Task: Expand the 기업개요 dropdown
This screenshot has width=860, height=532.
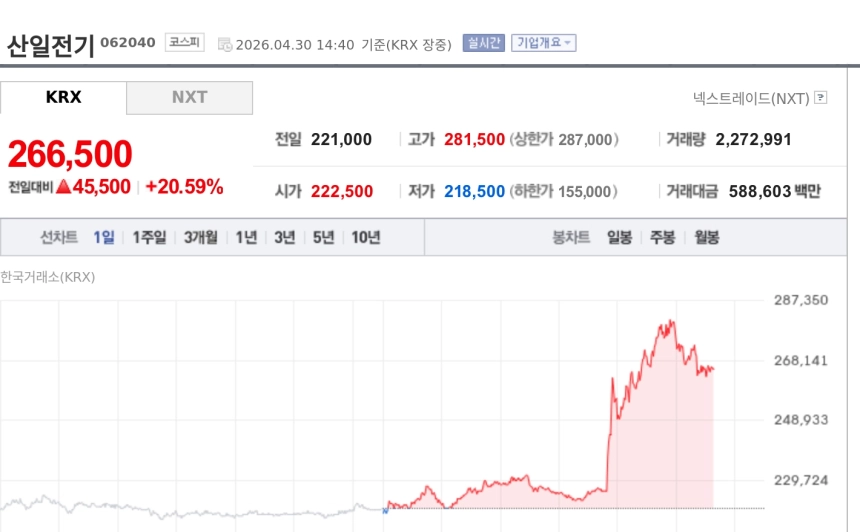Action: click(x=543, y=43)
